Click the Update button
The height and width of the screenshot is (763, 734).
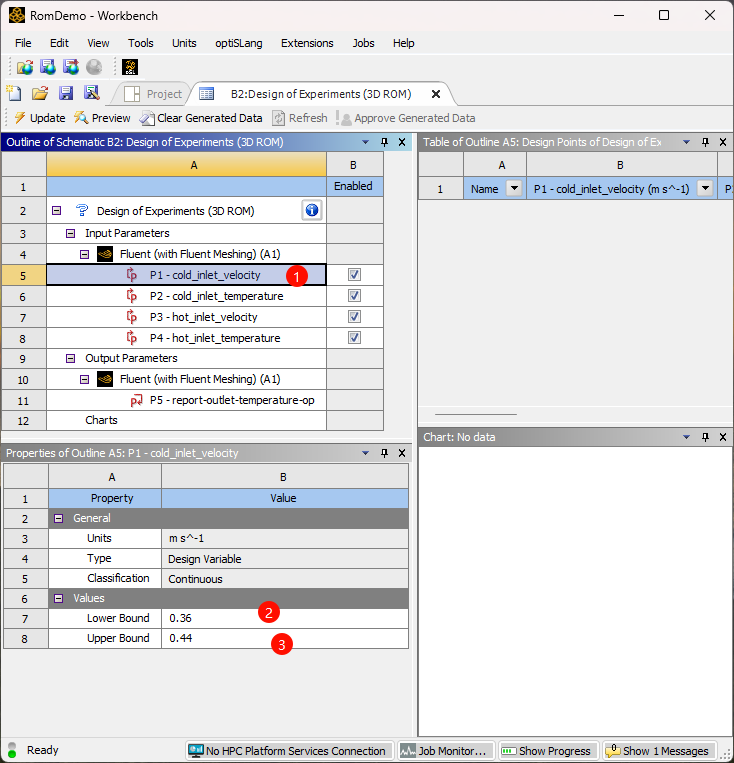[x=39, y=118]
